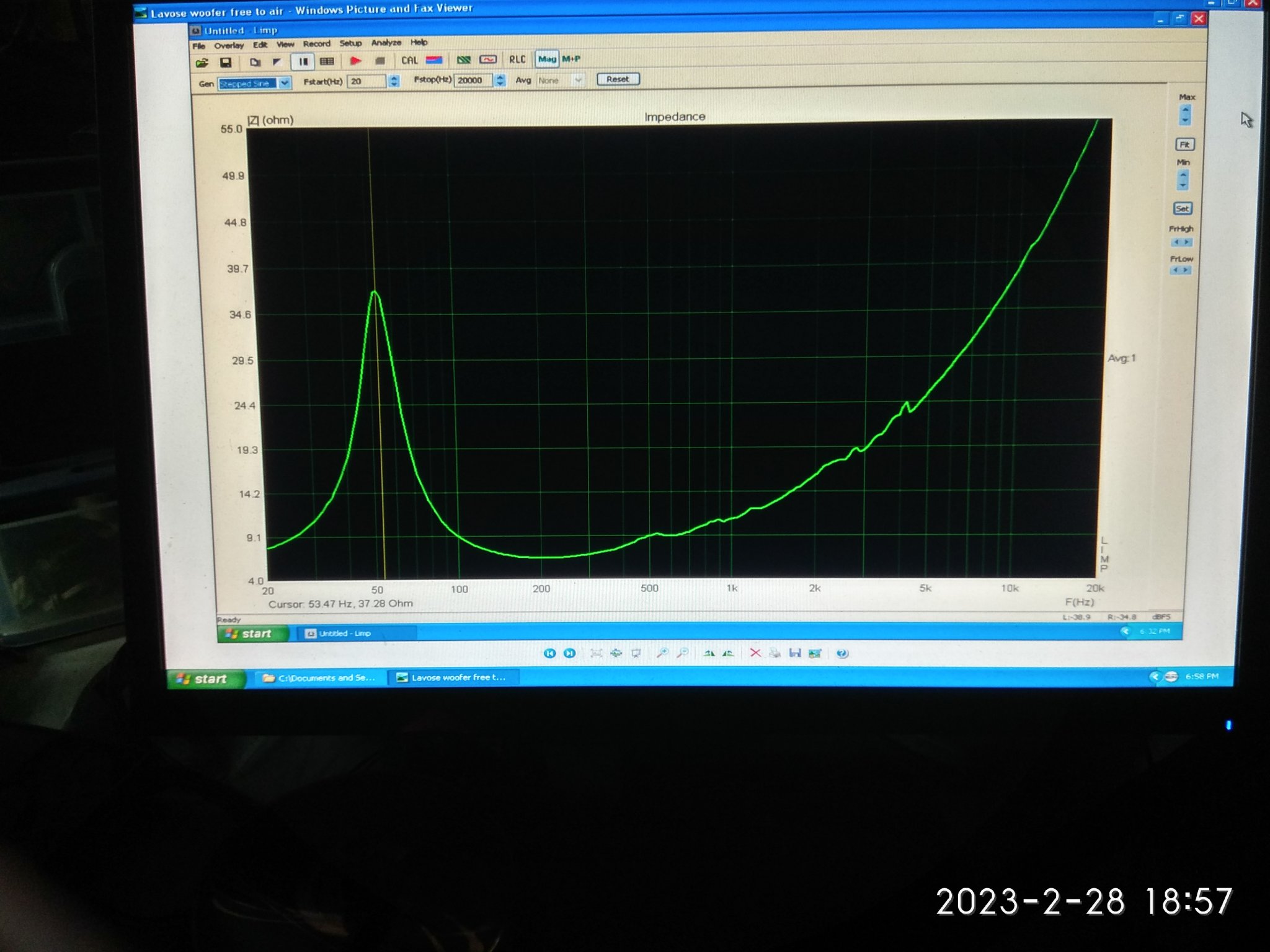Screen dimensions: 1270x952
Task: Click the CAL calibrate button
Action: coord(409,60)
